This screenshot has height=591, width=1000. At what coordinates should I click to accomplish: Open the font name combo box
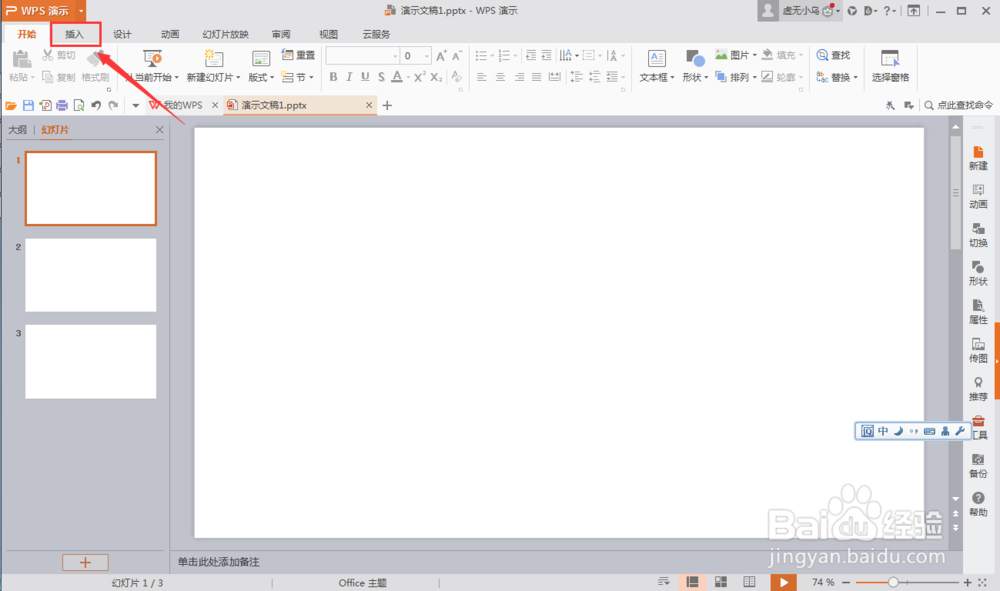pos(362,56)
